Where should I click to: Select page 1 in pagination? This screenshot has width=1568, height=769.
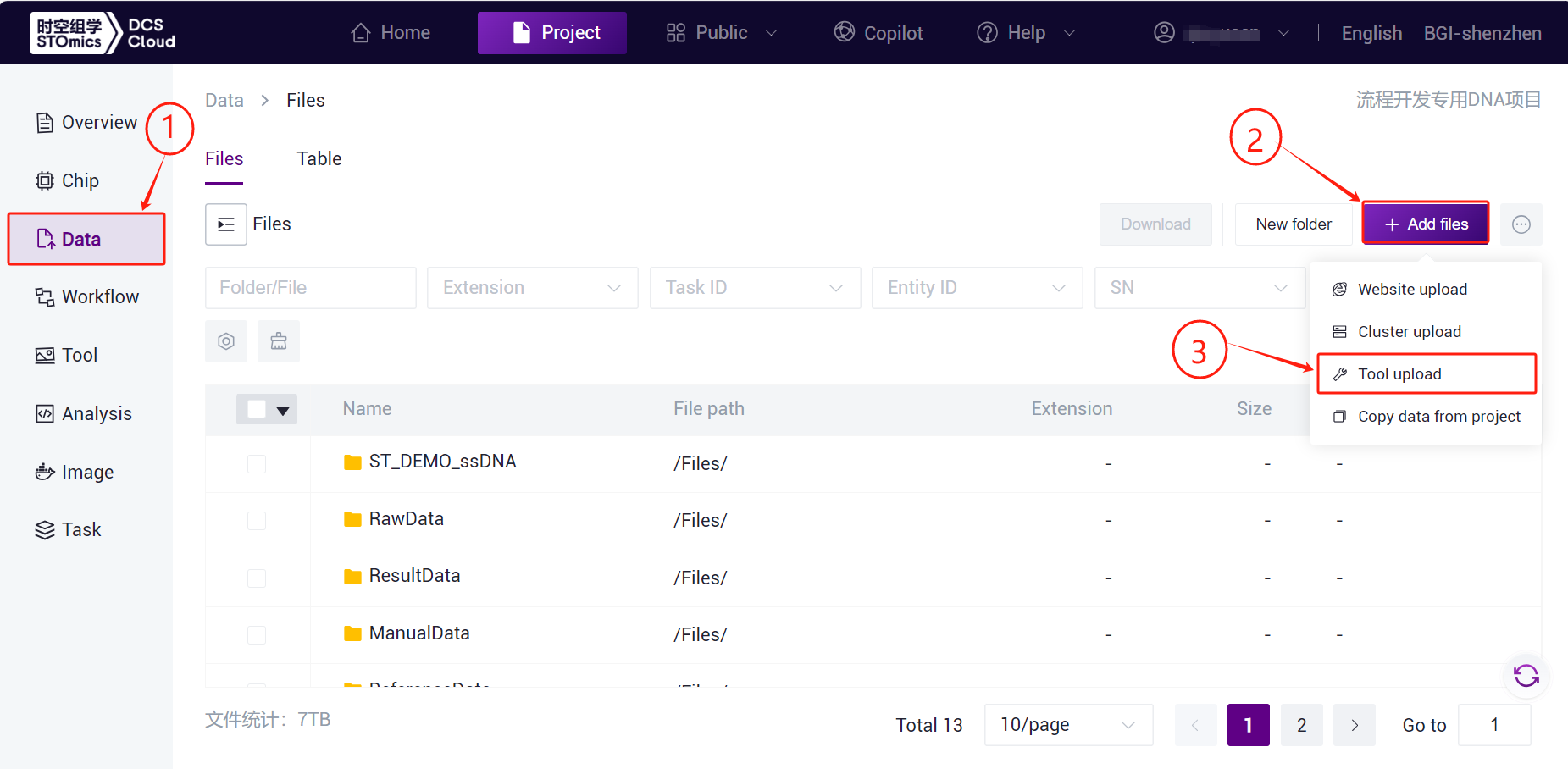click(1249, 725)
